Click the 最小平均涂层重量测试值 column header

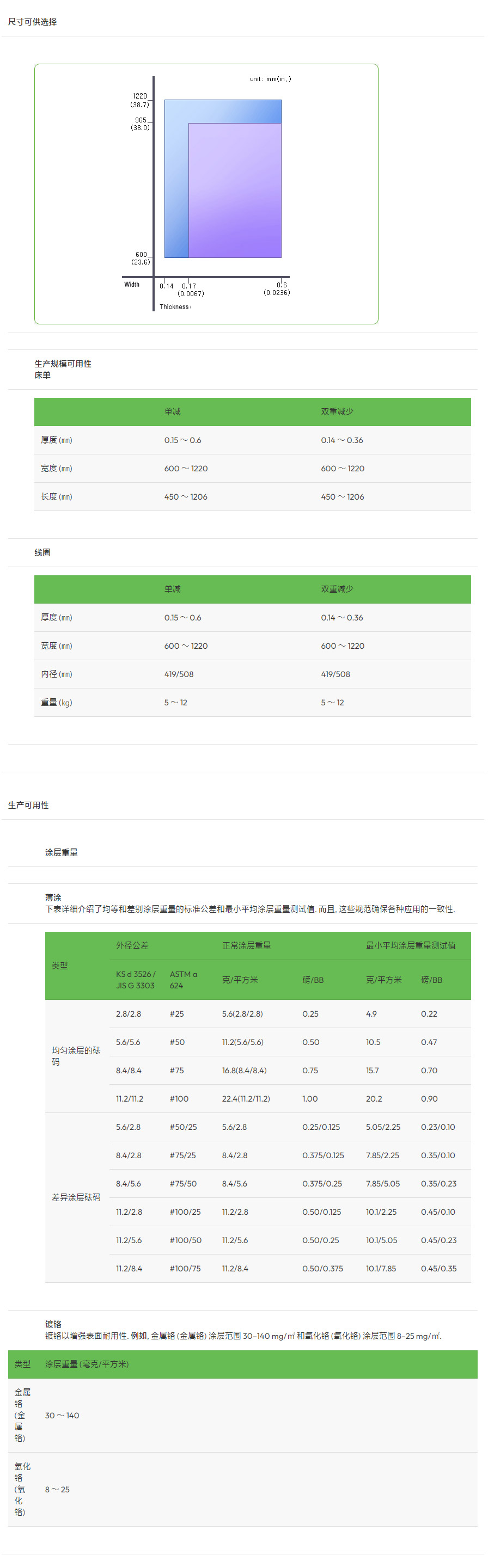coord(410,945)
